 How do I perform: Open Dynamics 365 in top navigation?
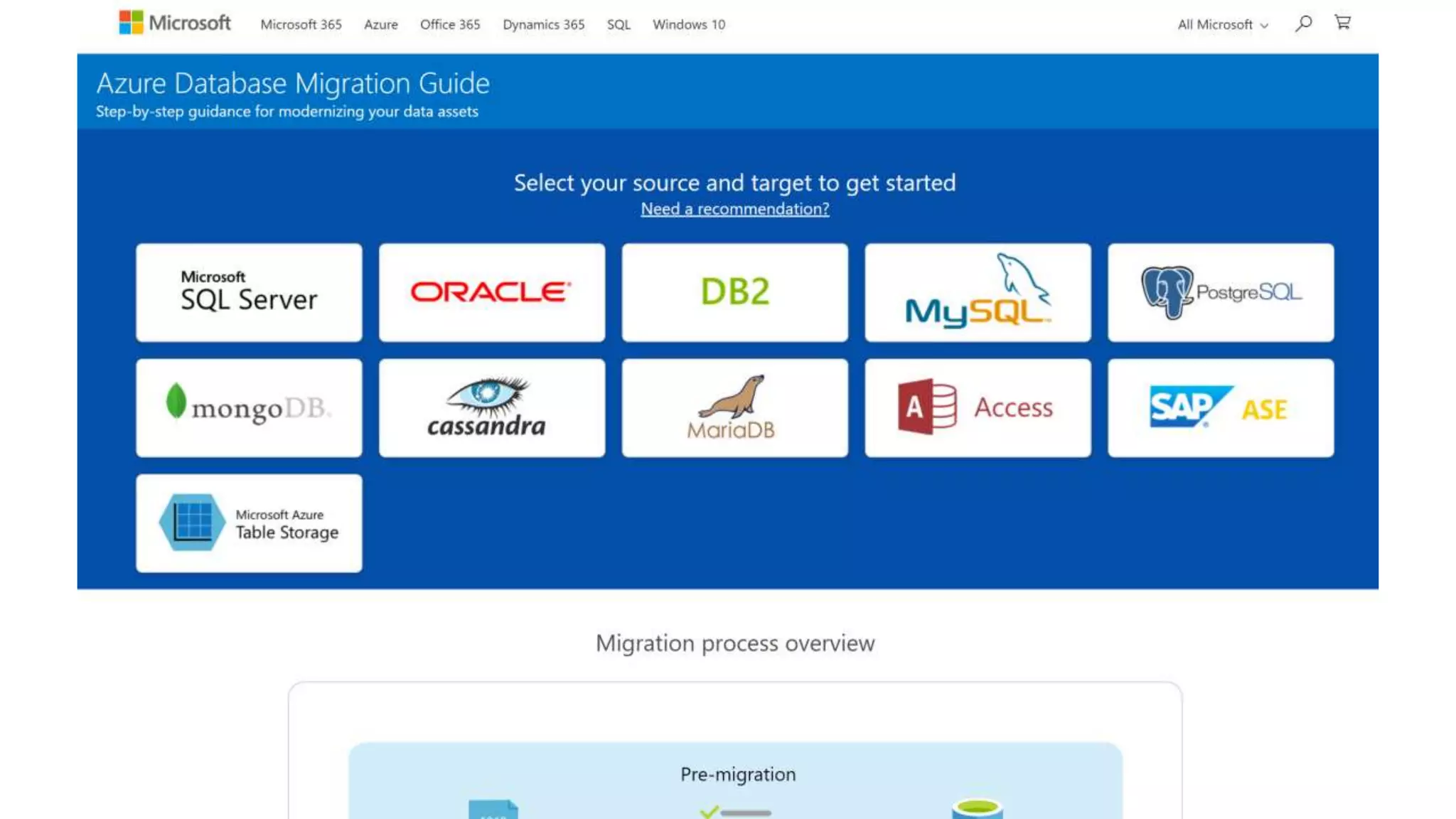[543, 24]
